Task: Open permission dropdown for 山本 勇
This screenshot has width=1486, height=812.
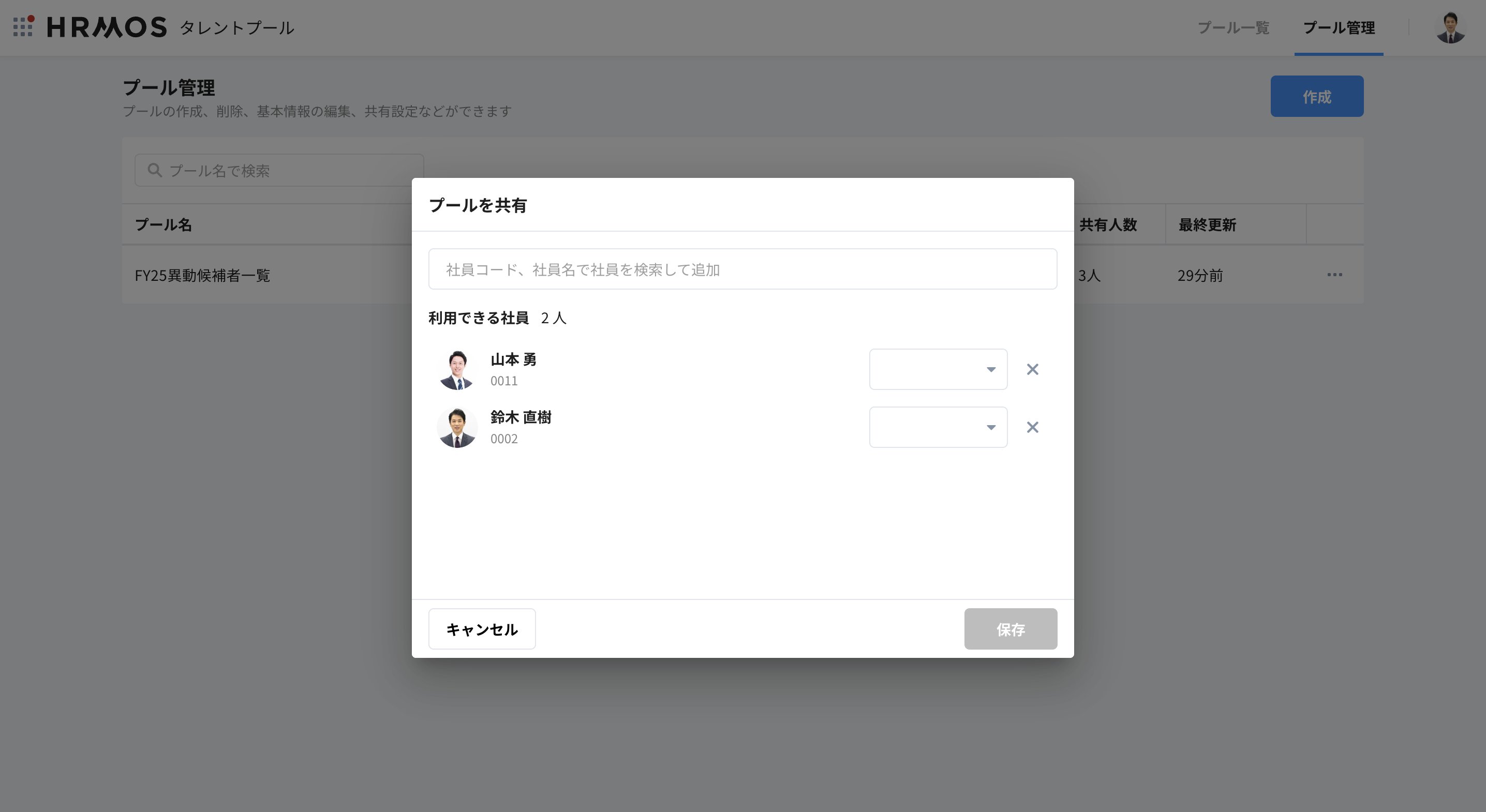Action: [x=938, y=369]
